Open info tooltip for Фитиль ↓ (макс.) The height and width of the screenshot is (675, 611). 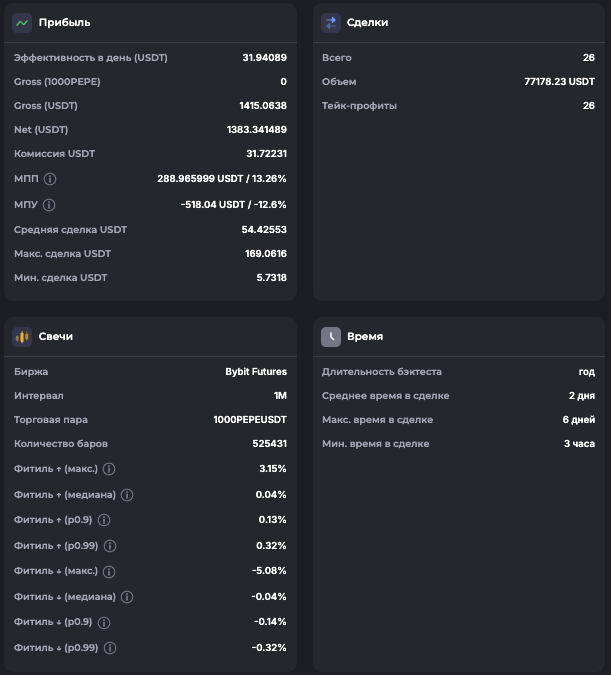pyautogui.click(x=109, y=571)
